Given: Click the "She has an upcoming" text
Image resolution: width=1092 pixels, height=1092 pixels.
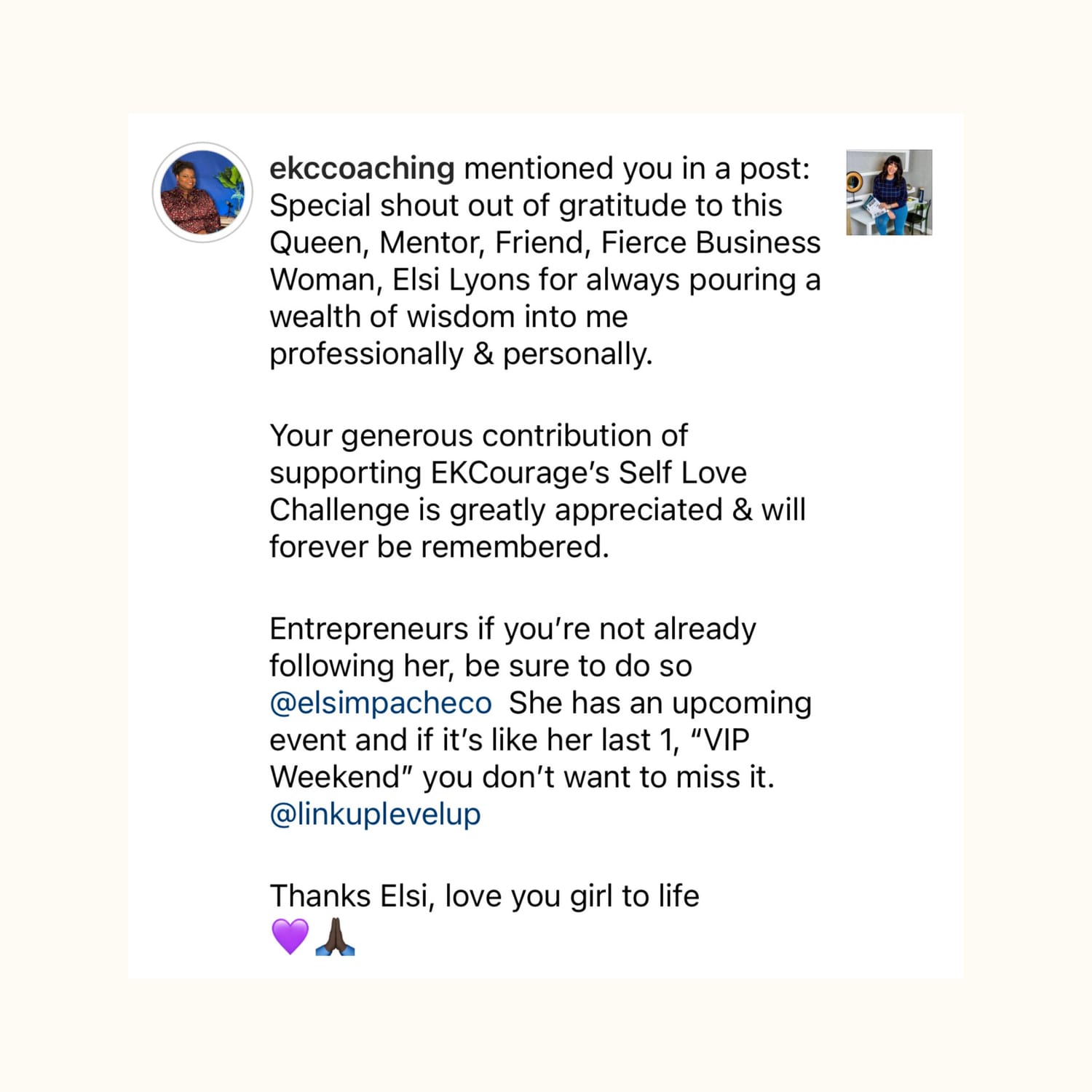Looking at the screenshot, I should point(660,703).
